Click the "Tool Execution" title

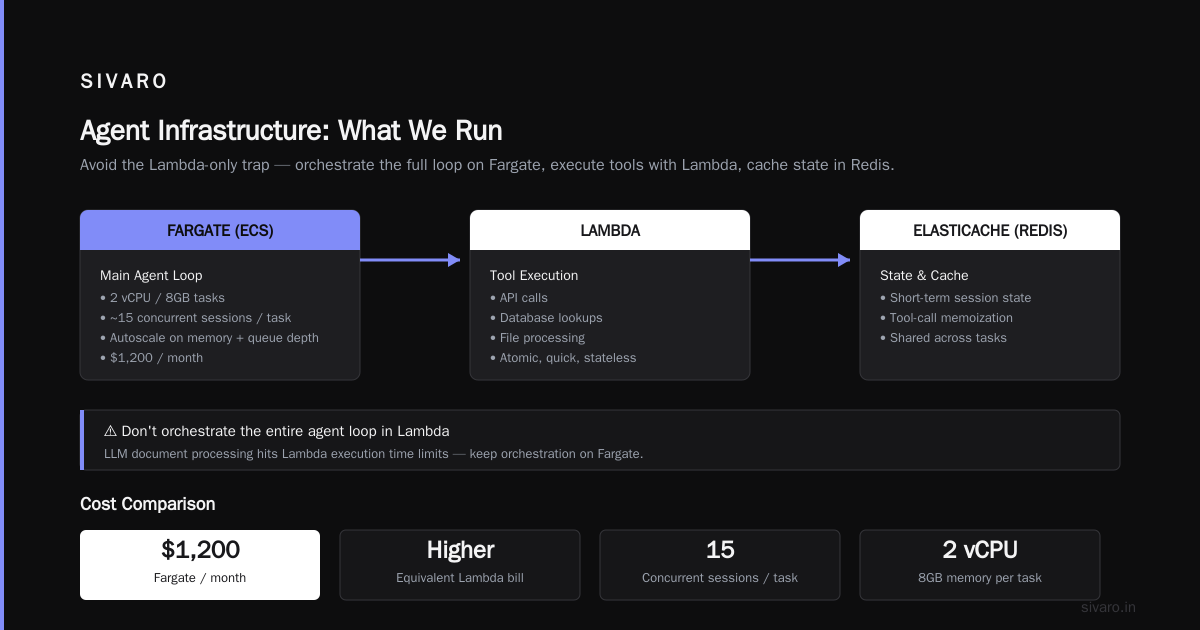coord(534,275)
